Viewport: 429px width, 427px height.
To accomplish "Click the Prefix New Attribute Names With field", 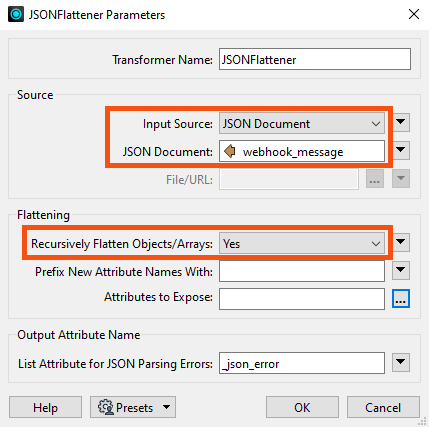I will coord(302,271).
